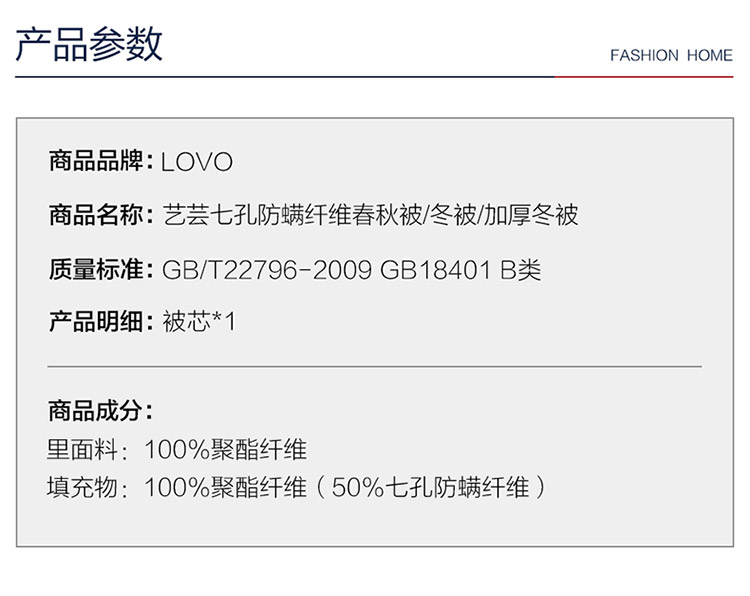Click the 50%七孔防螨纤维 parenthetical text

(430, 487)
